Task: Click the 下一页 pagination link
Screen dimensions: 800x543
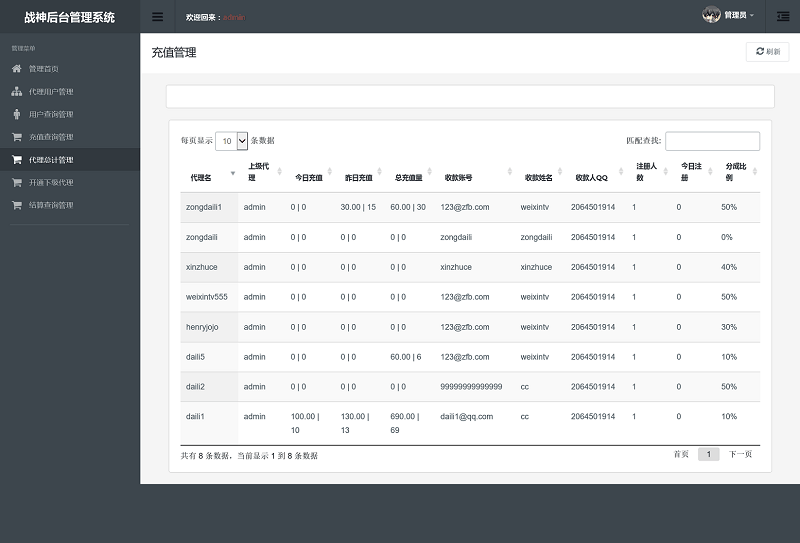Action: point(740,454)
